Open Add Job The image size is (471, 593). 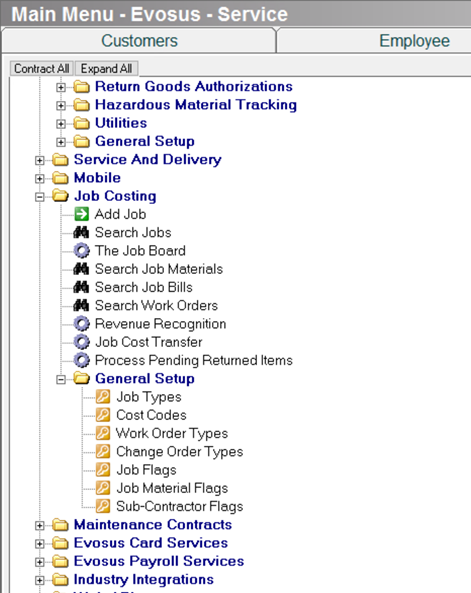(x=120, y=214)
